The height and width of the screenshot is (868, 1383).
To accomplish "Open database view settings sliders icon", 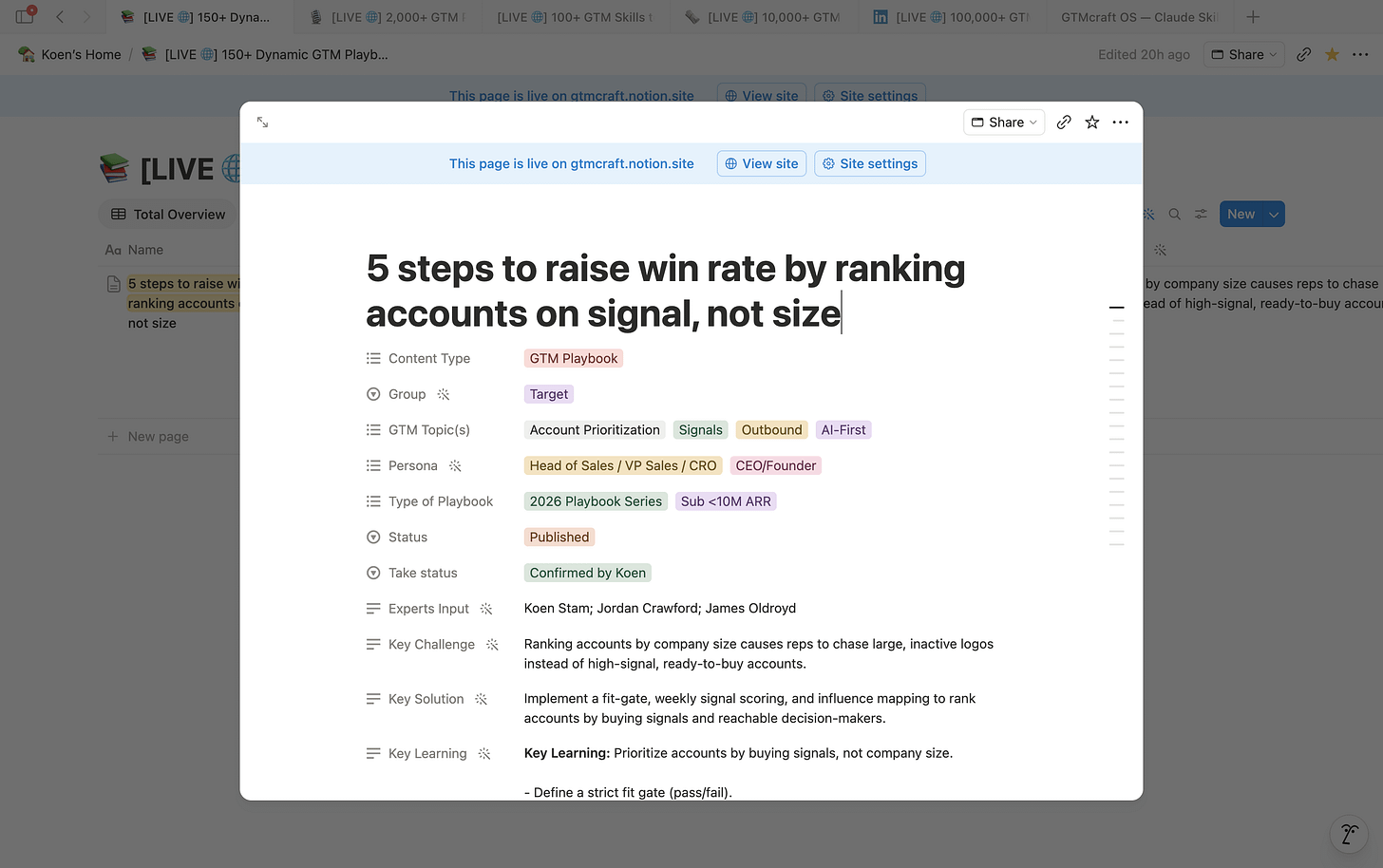I will point(1201,215).
